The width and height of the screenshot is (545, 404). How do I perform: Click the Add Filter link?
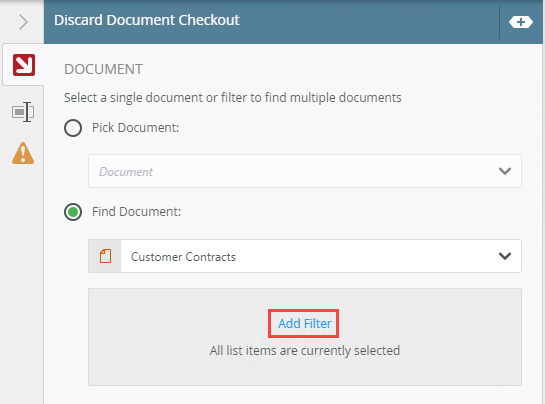click(x=304, y=323)
